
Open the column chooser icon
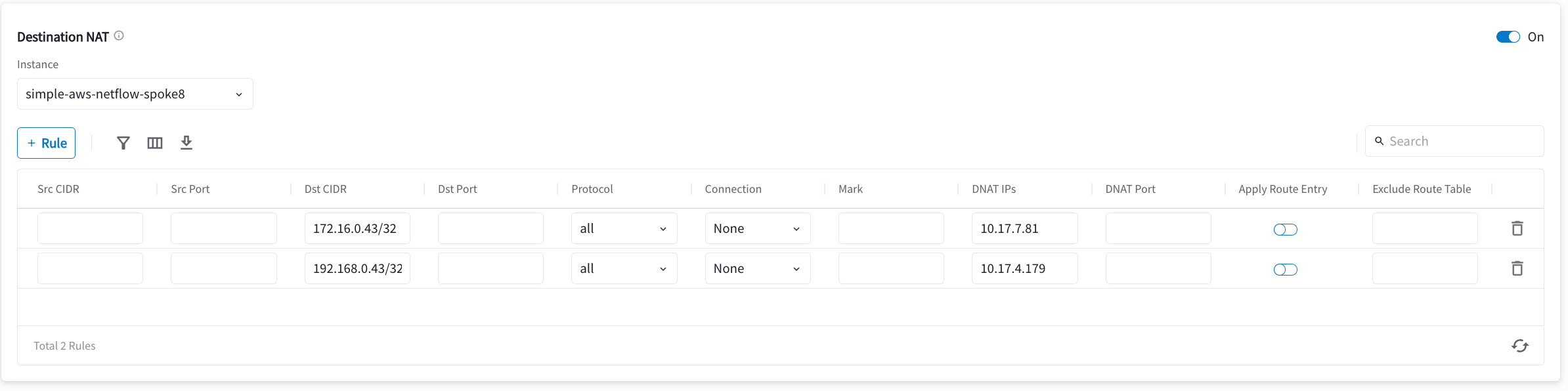pos(155,143)
